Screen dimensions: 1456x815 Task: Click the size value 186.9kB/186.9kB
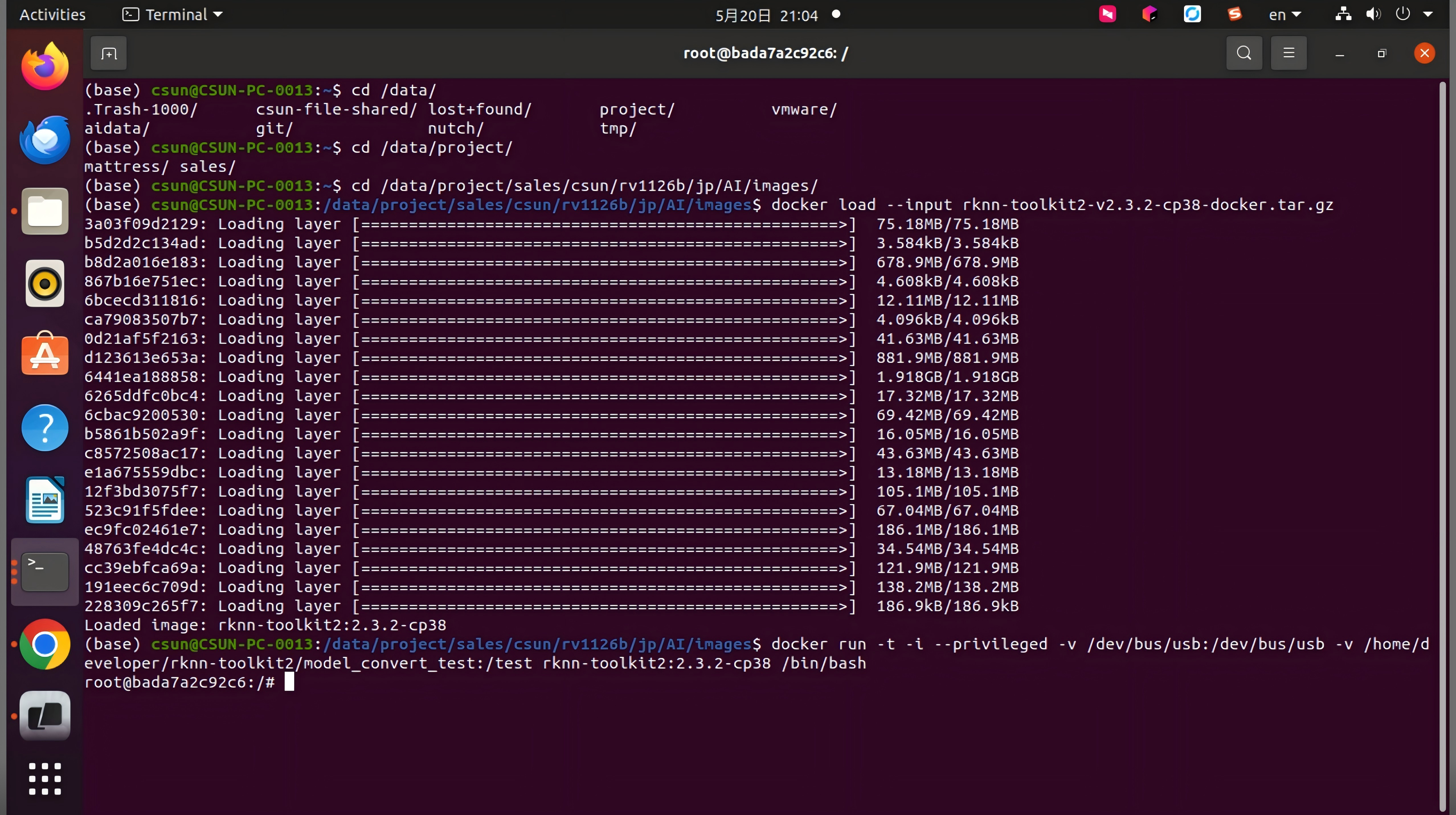(947, 606)
